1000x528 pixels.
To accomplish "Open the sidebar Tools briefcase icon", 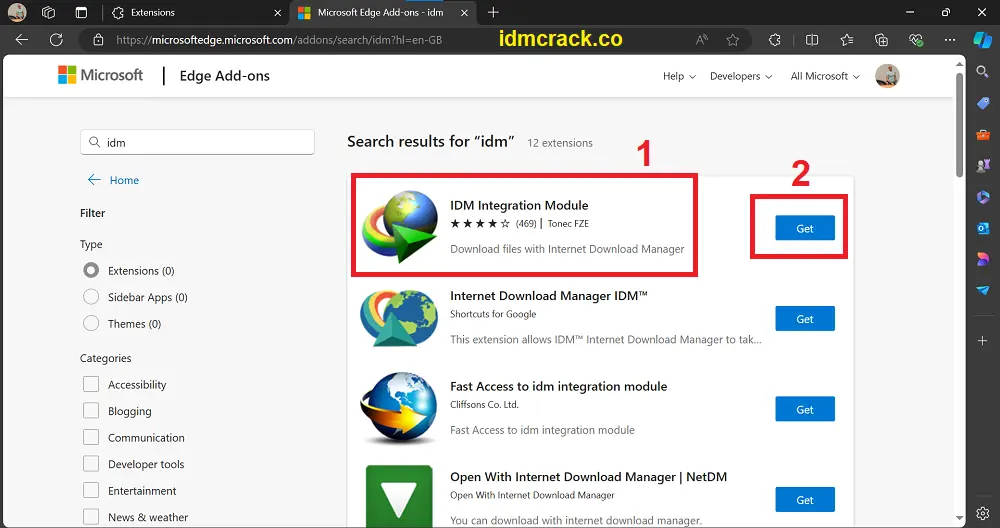I will click(x=983, y=135).
